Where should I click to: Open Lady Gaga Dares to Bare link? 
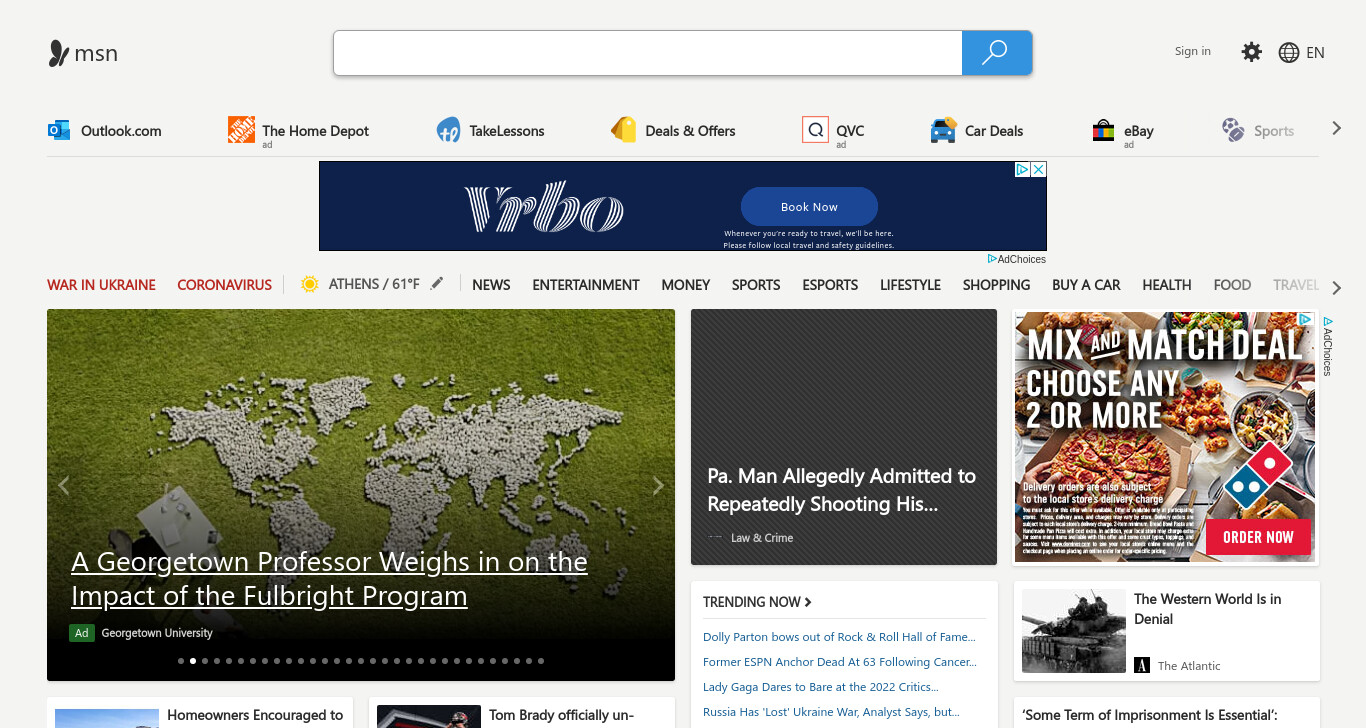click(820, 687)
